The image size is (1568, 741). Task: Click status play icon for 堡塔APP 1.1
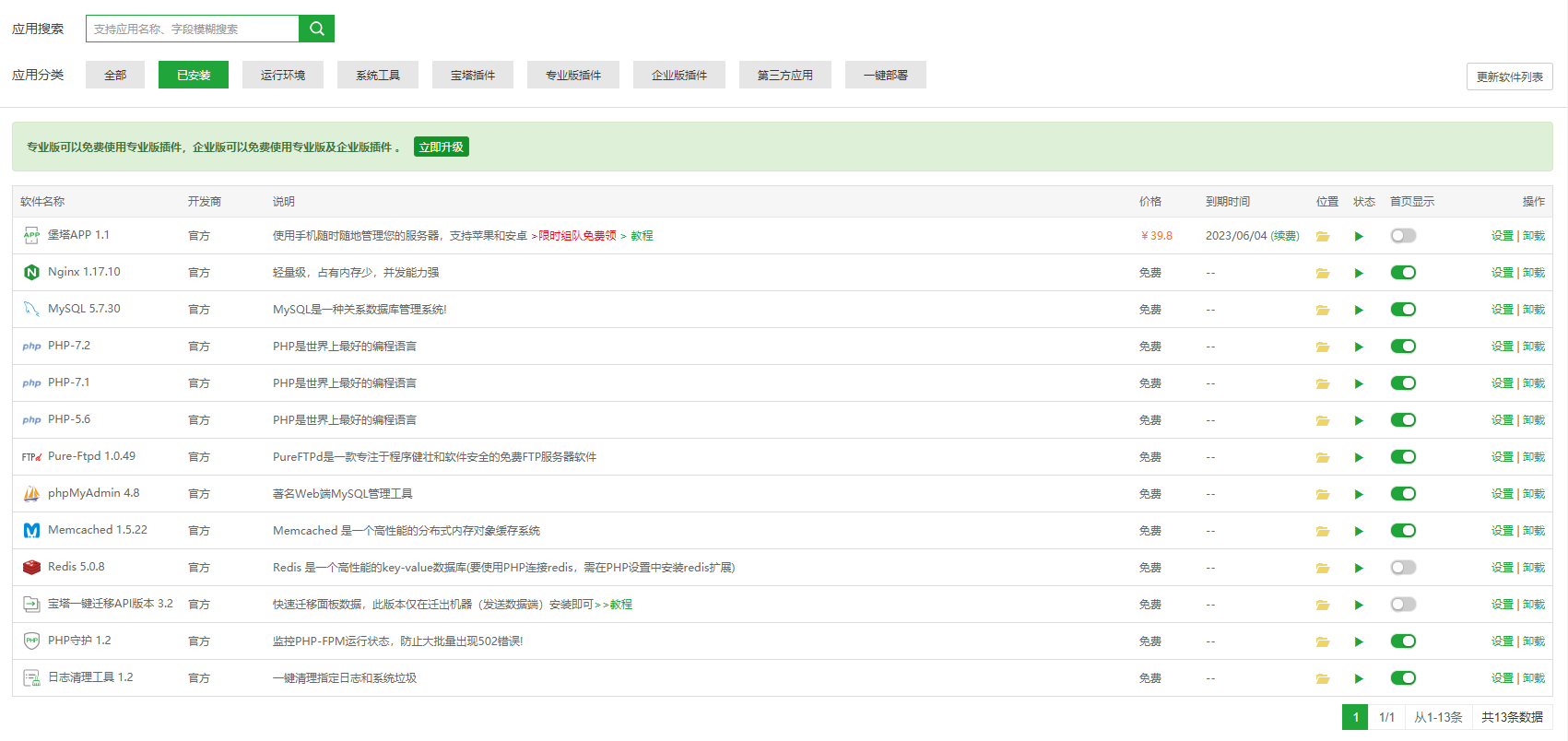[1359, 236]
